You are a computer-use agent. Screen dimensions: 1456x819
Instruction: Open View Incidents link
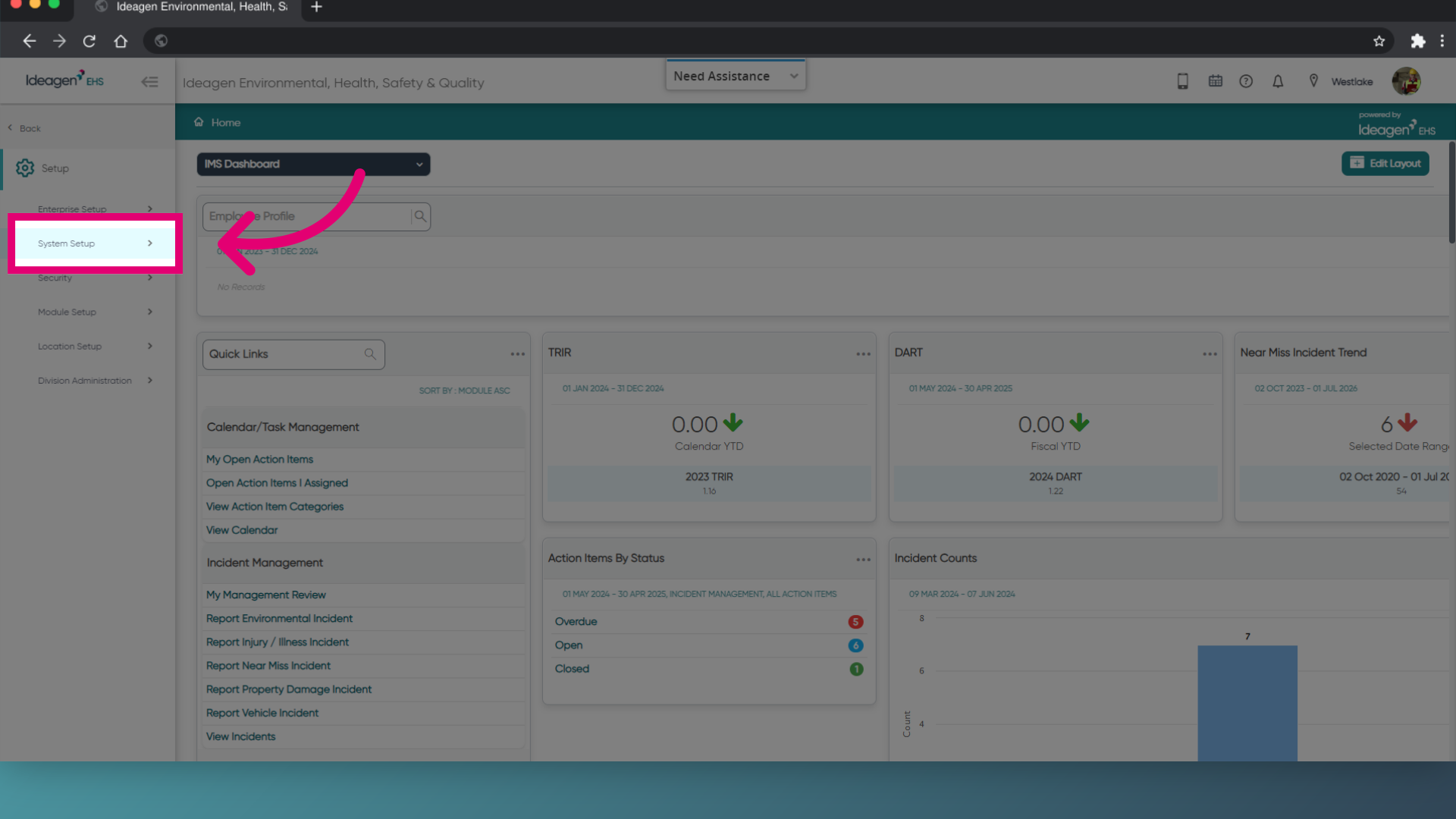tap(240, 736)
